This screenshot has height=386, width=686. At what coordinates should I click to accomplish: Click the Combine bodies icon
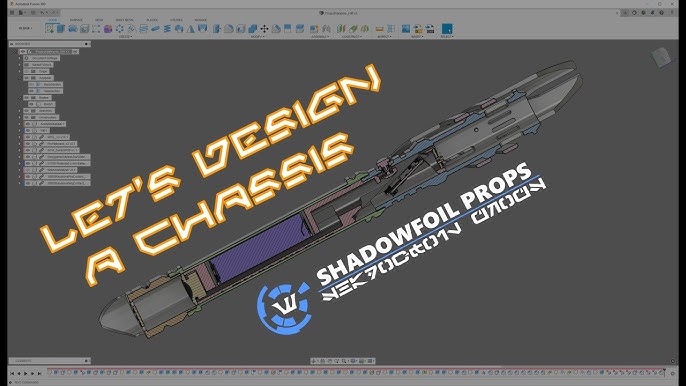[252, 29]
